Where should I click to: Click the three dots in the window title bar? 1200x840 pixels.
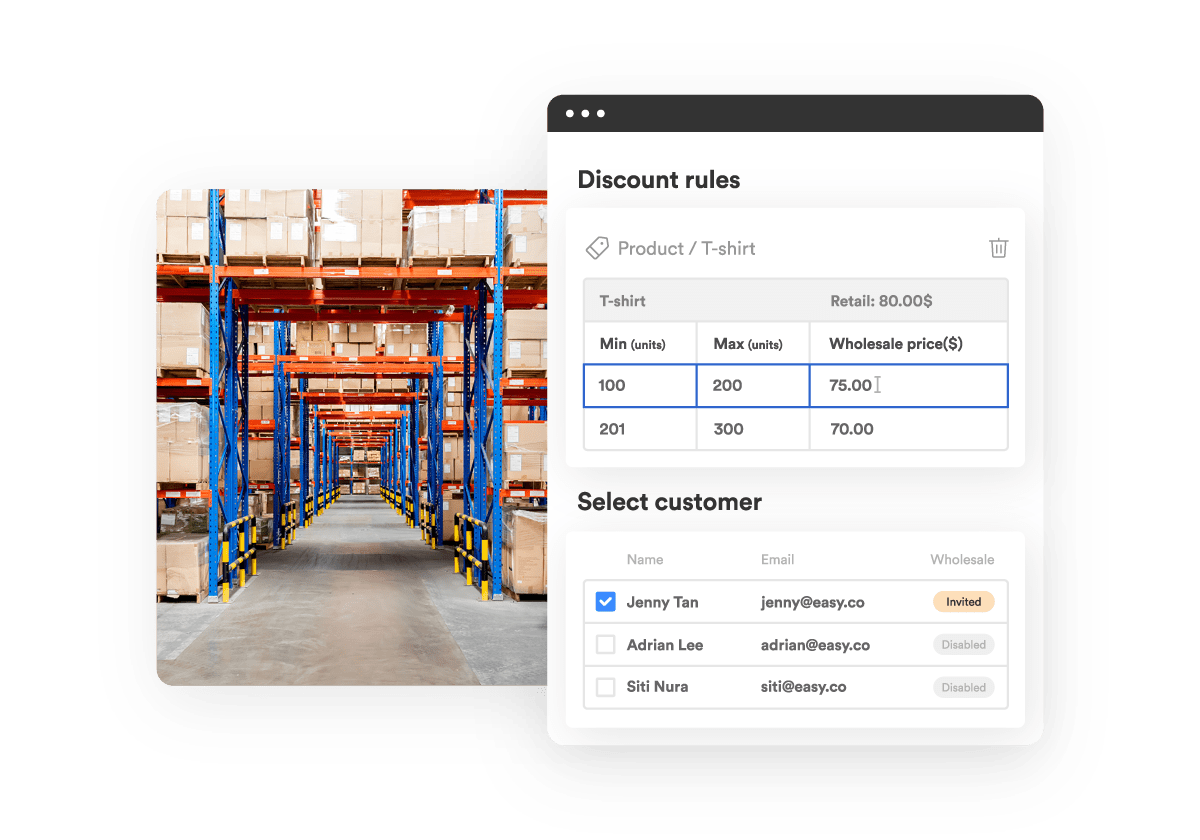585,114
